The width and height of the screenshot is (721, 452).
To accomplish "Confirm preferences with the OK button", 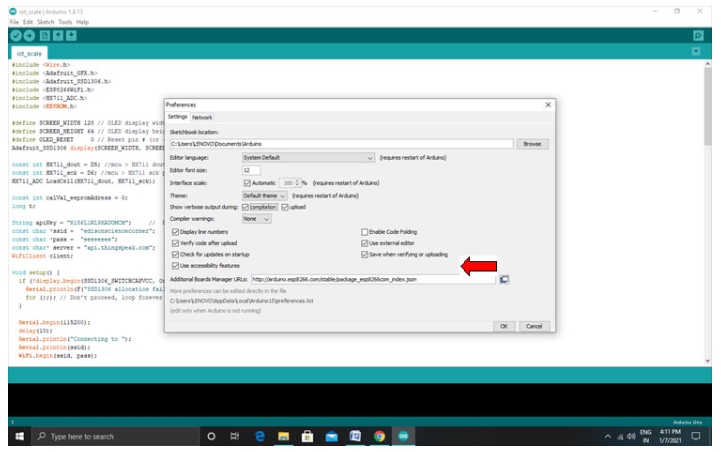I will (504, 326).
